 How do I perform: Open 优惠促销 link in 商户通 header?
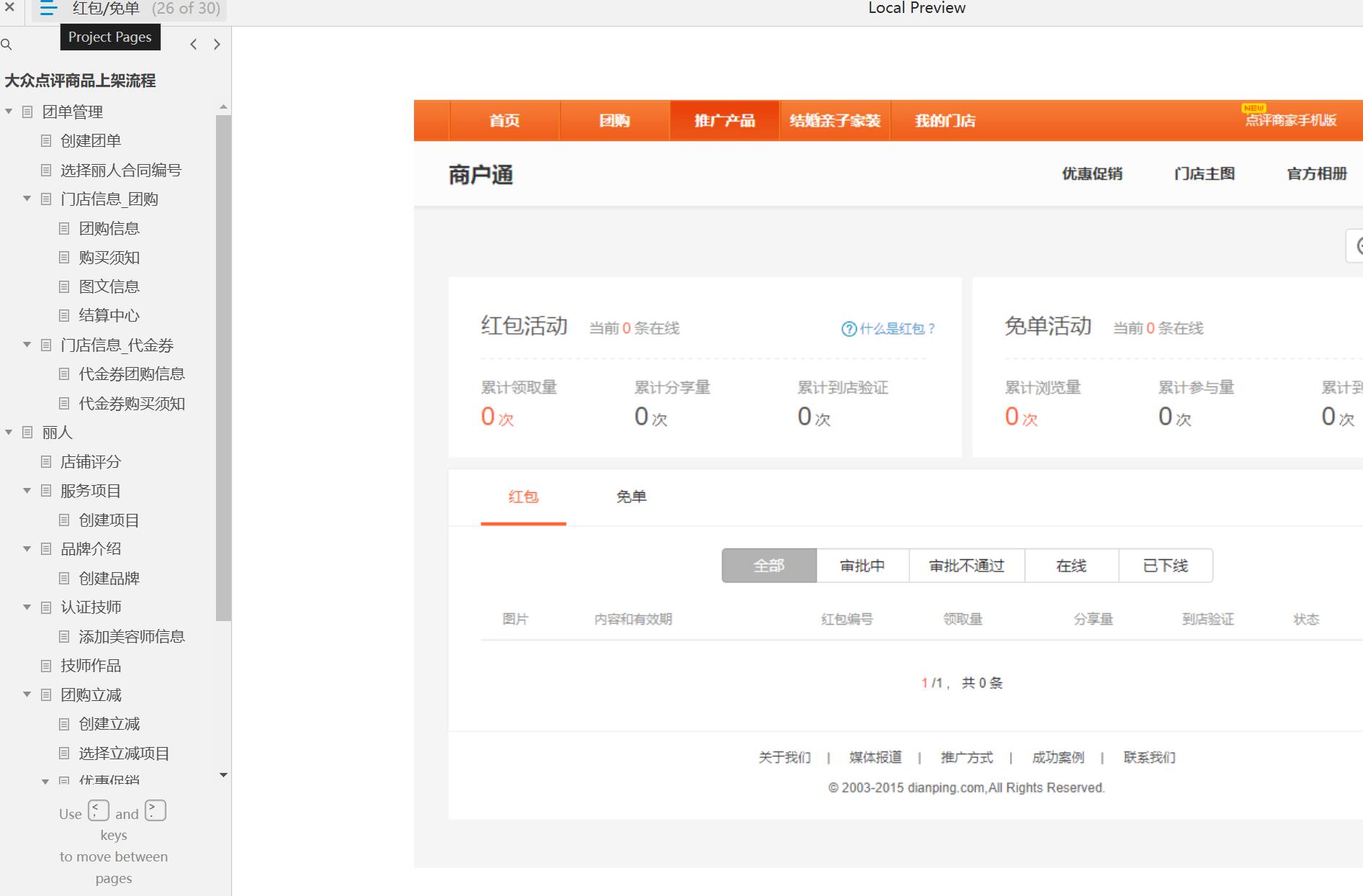pos(1092,174)
